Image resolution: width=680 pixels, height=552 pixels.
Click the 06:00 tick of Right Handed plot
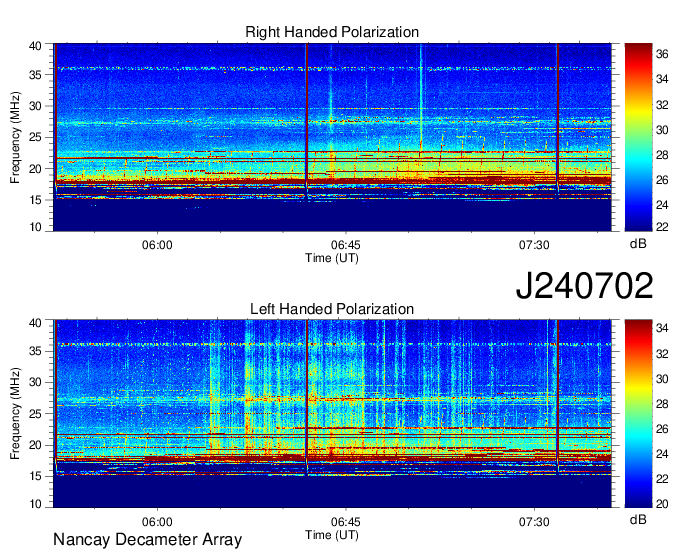(157, 245)
